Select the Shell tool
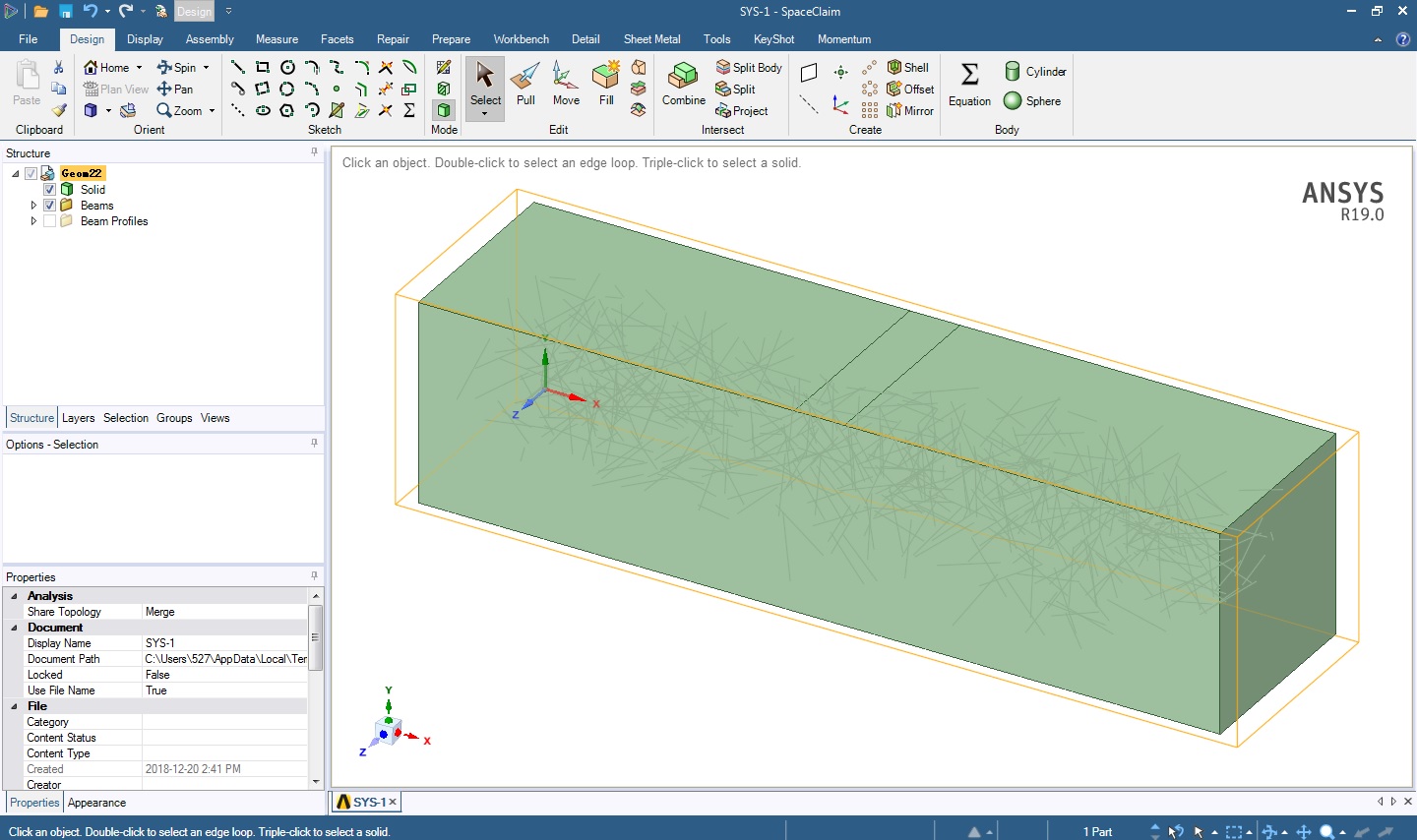1417x840 pixels. tap(907, 67)
